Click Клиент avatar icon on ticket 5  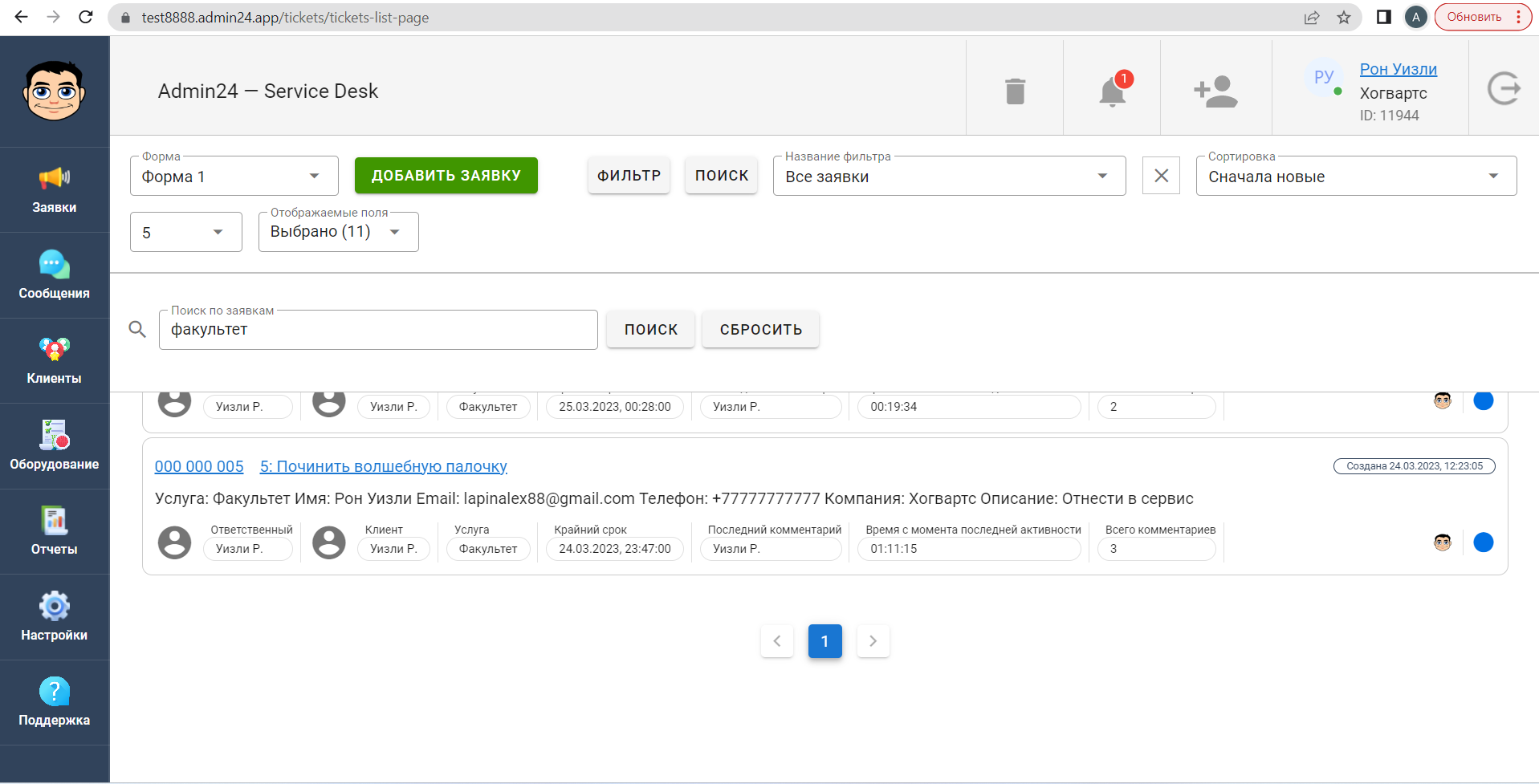[328, 542]
